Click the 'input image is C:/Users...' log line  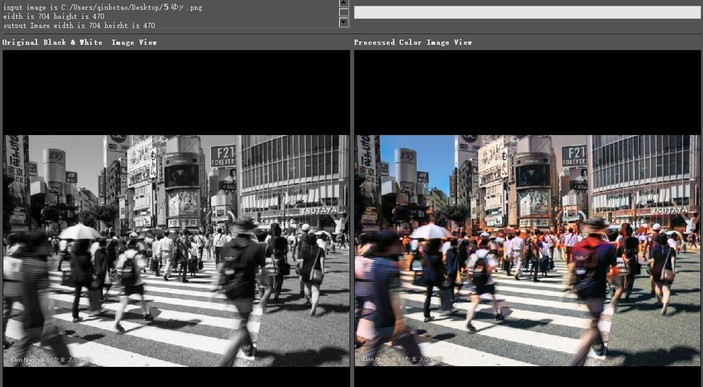(x=102, y=8)
